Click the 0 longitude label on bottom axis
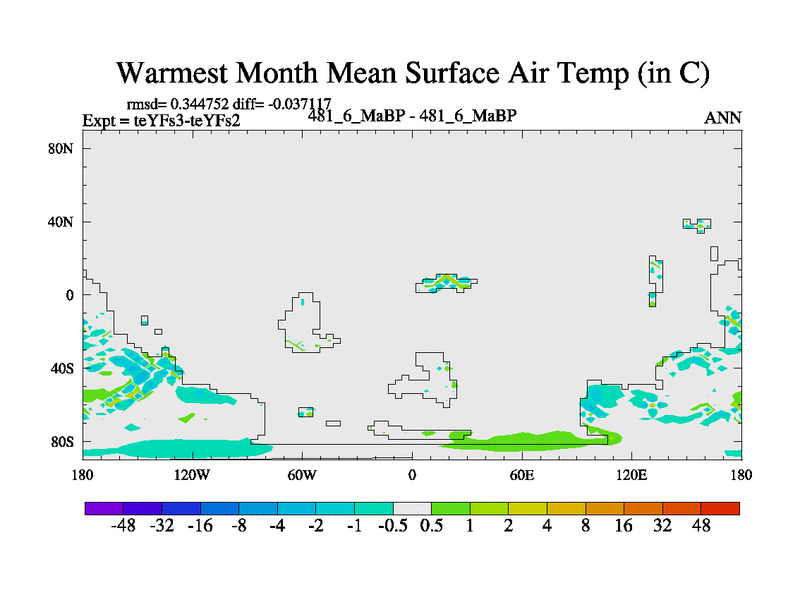Image resolution: width=800 pixels, height=600 pixels. point(412,473)
